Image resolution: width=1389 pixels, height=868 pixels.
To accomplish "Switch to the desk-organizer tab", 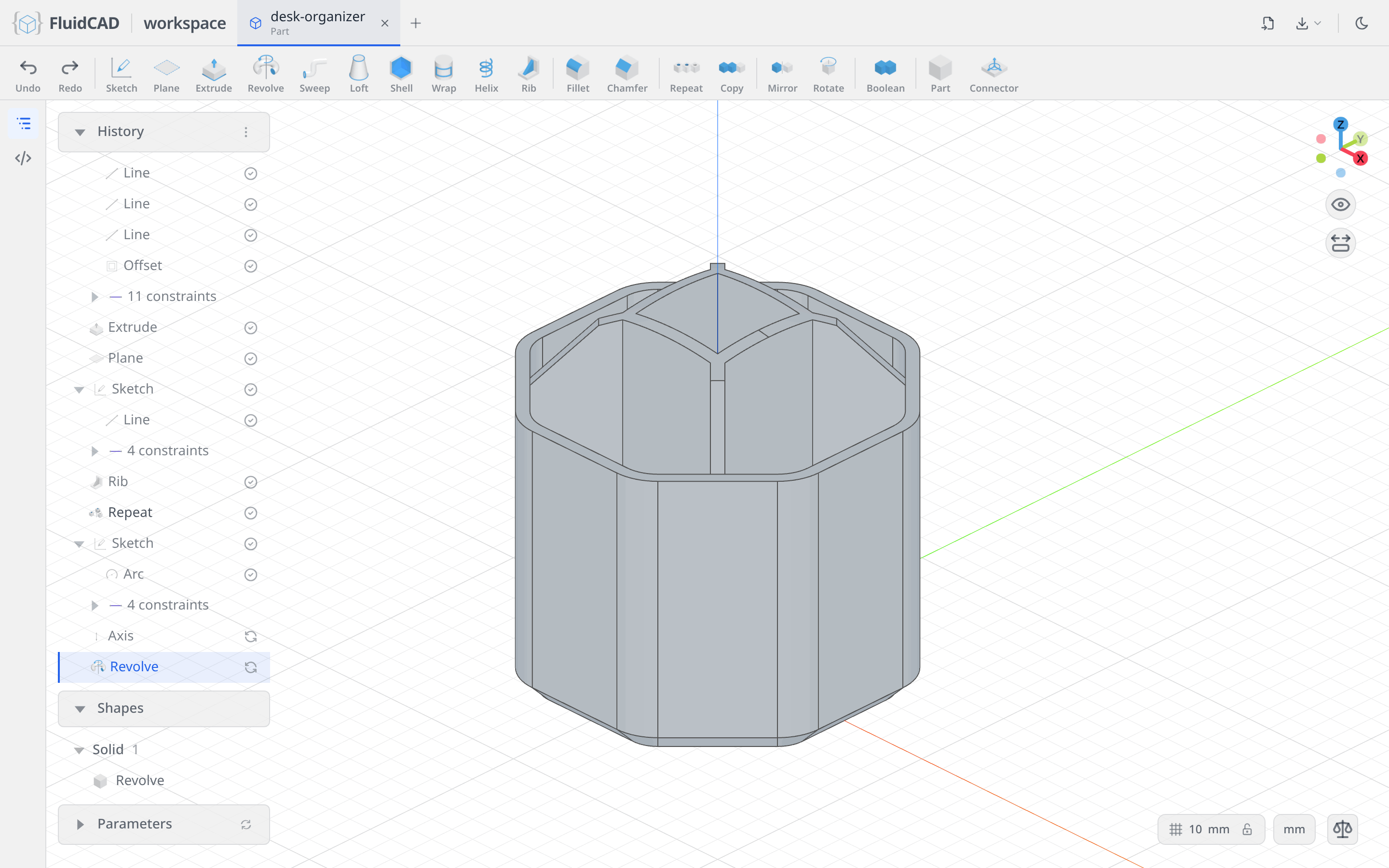I will 318,23.
